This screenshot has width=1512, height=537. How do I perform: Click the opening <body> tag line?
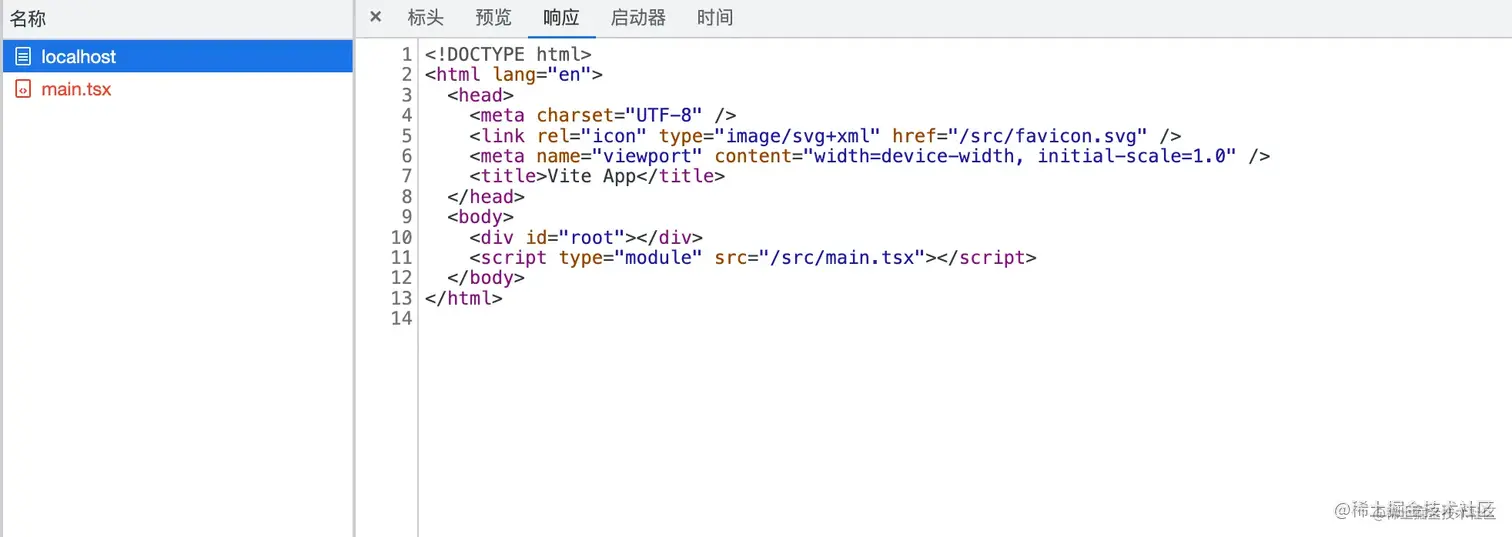coord(480,217)
